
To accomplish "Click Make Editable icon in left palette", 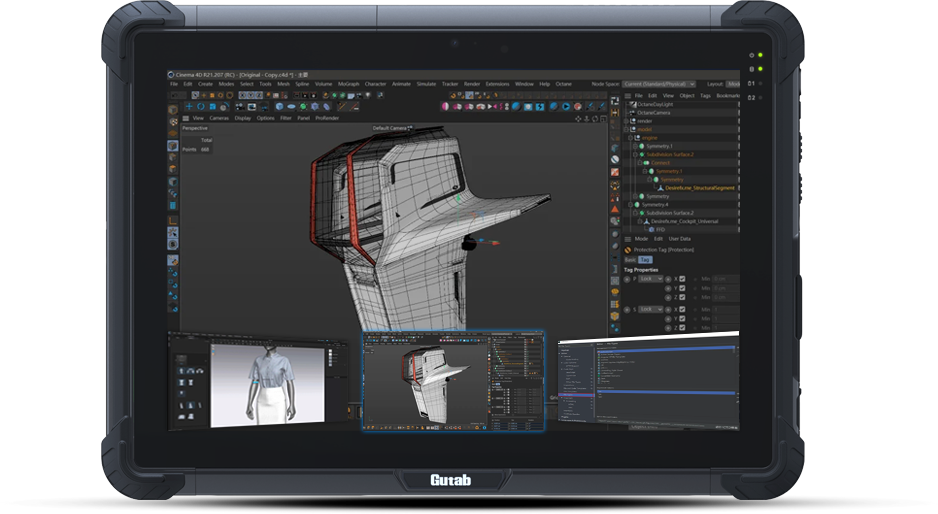I will coord(173,110).
